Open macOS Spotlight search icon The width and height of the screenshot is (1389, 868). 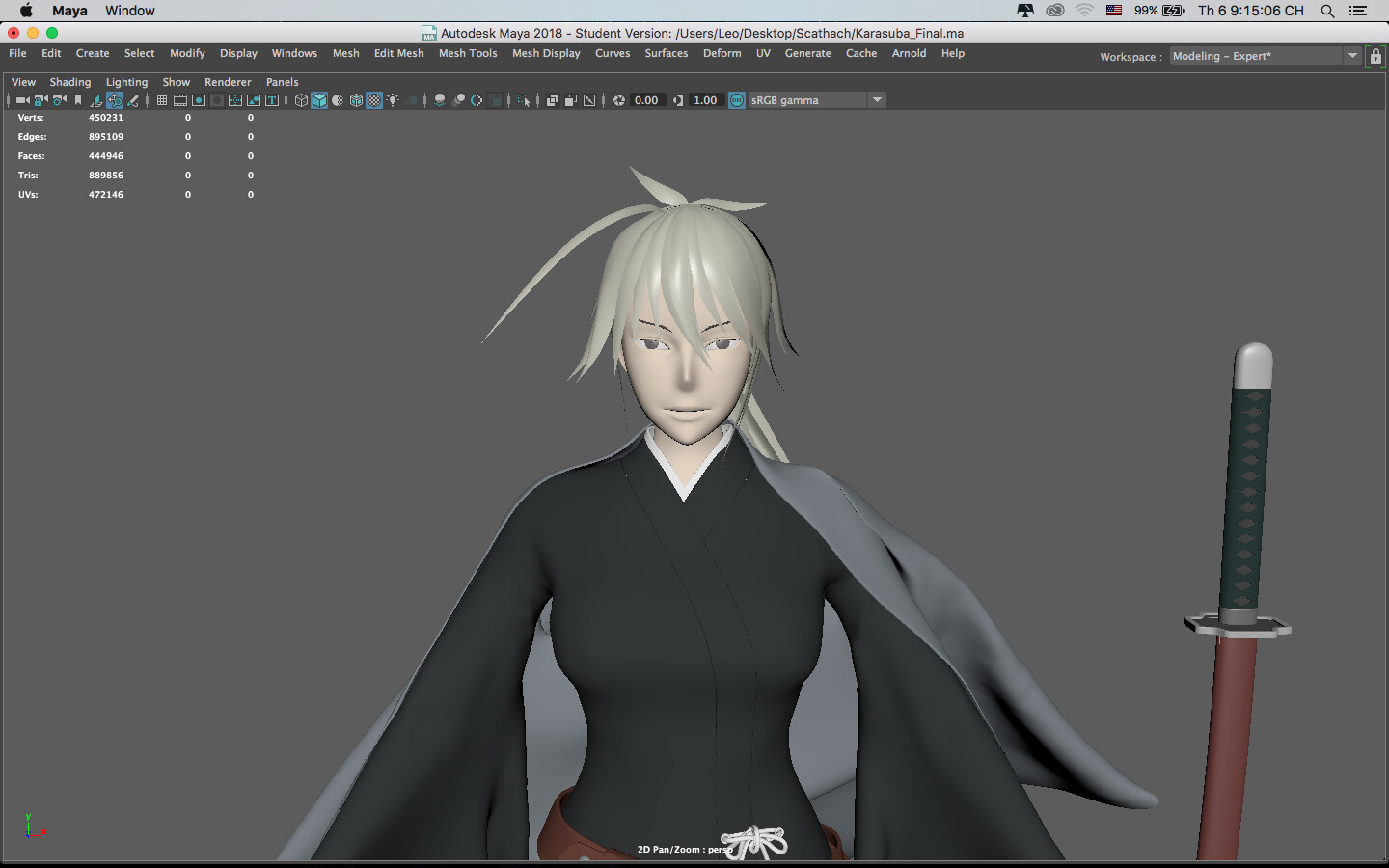point(1327,11)
